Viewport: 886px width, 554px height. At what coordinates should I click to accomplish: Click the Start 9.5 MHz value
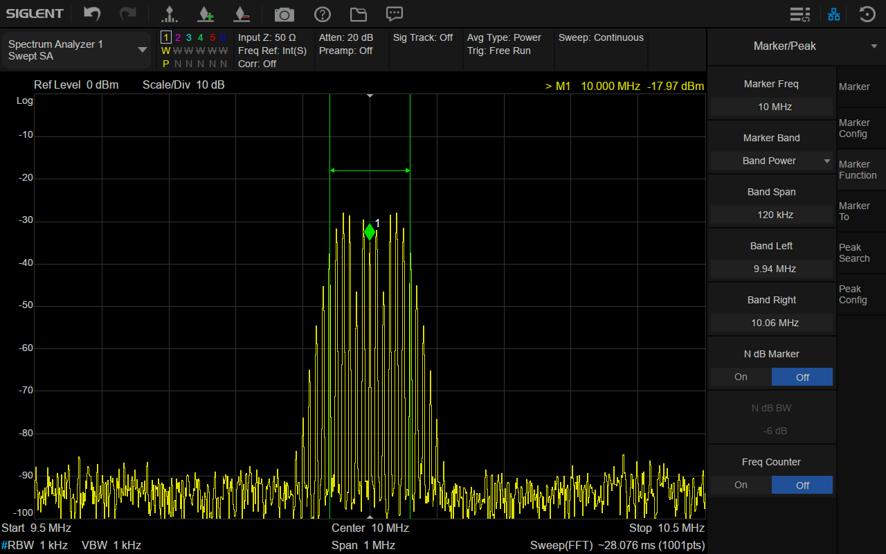[36, 528]
